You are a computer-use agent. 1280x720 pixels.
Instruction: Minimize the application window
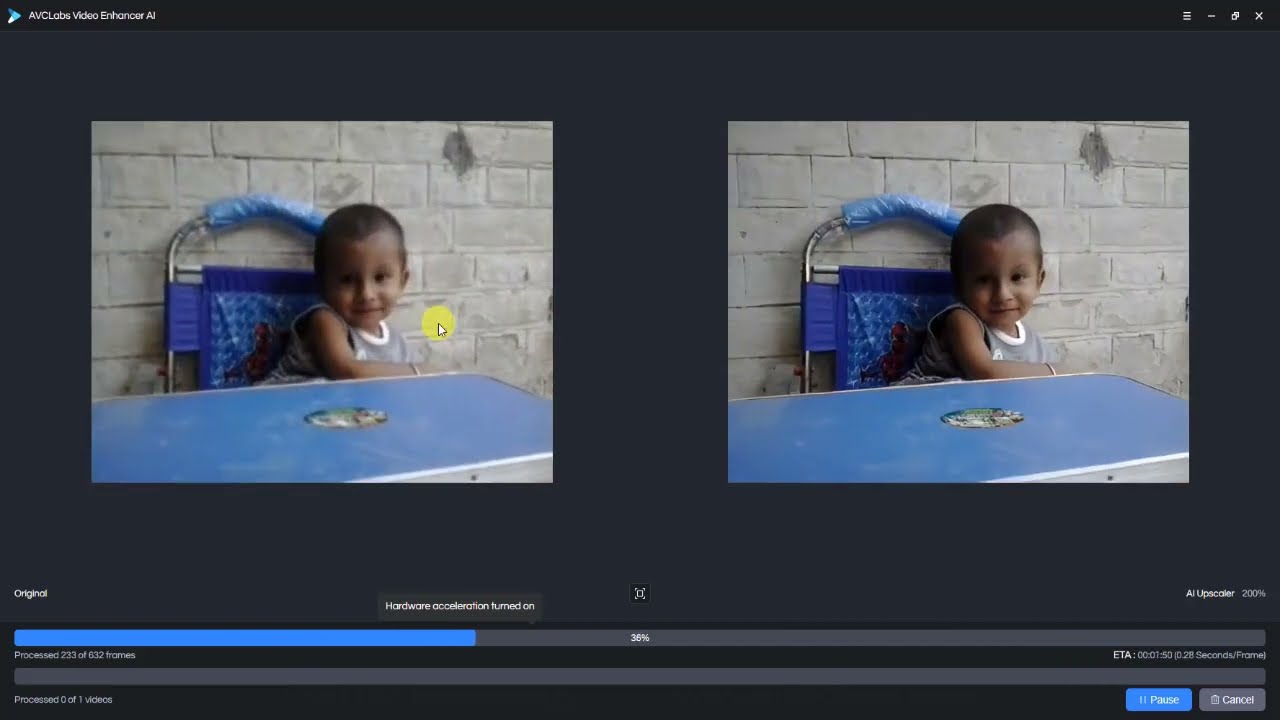(1211, 16)
